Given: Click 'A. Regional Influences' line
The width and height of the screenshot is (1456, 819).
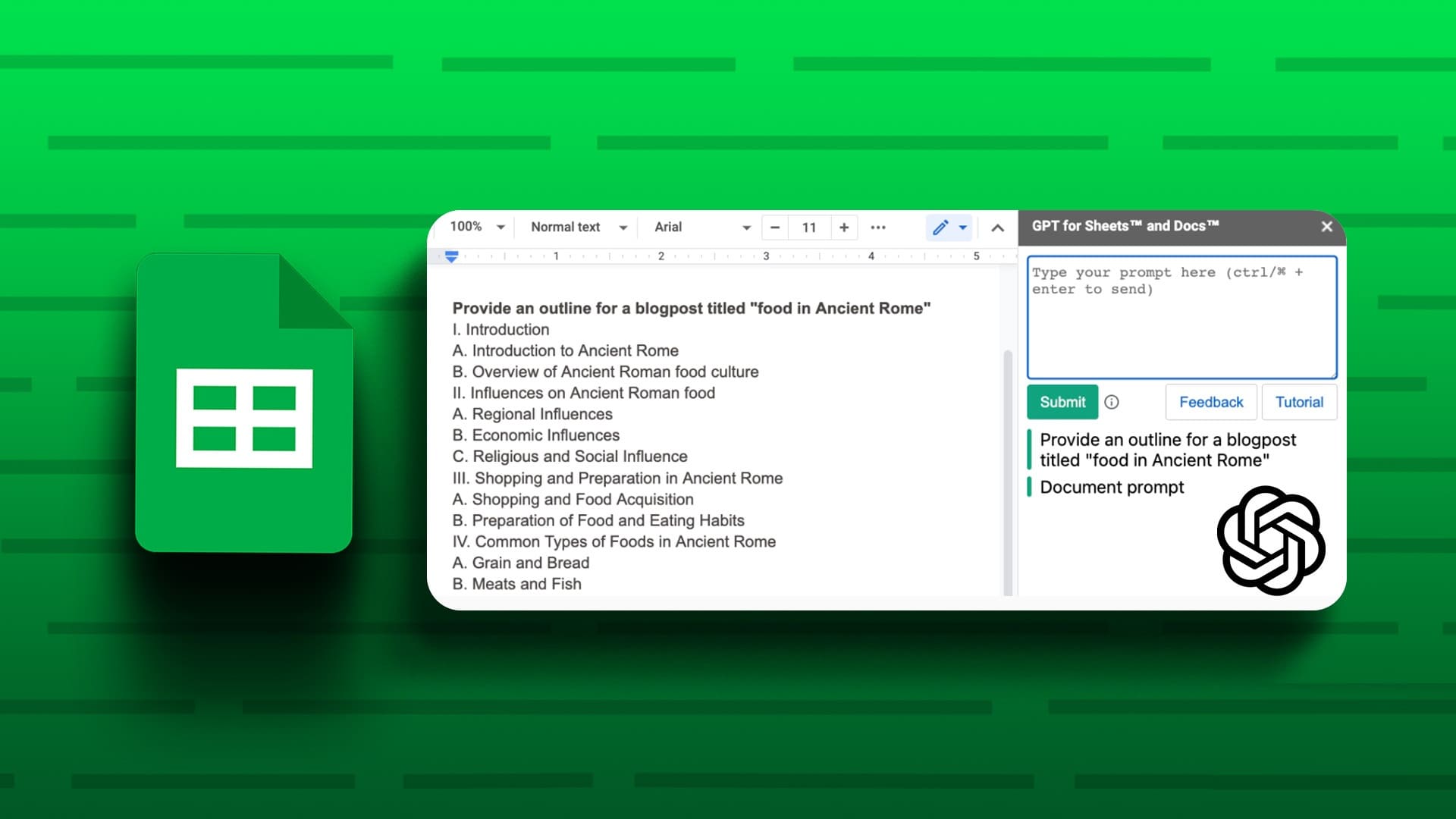Looking at the screenshot, I should point(532,414).
